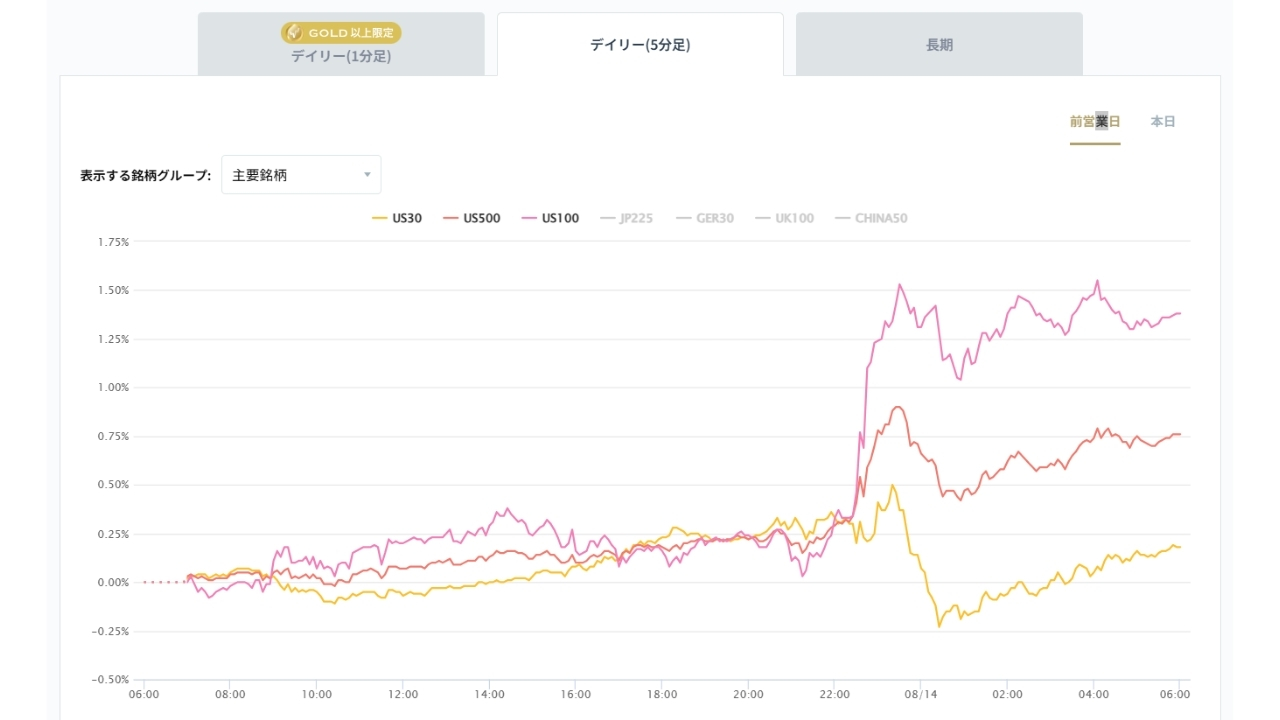Enable JP225 series in legend

(626, 218)
